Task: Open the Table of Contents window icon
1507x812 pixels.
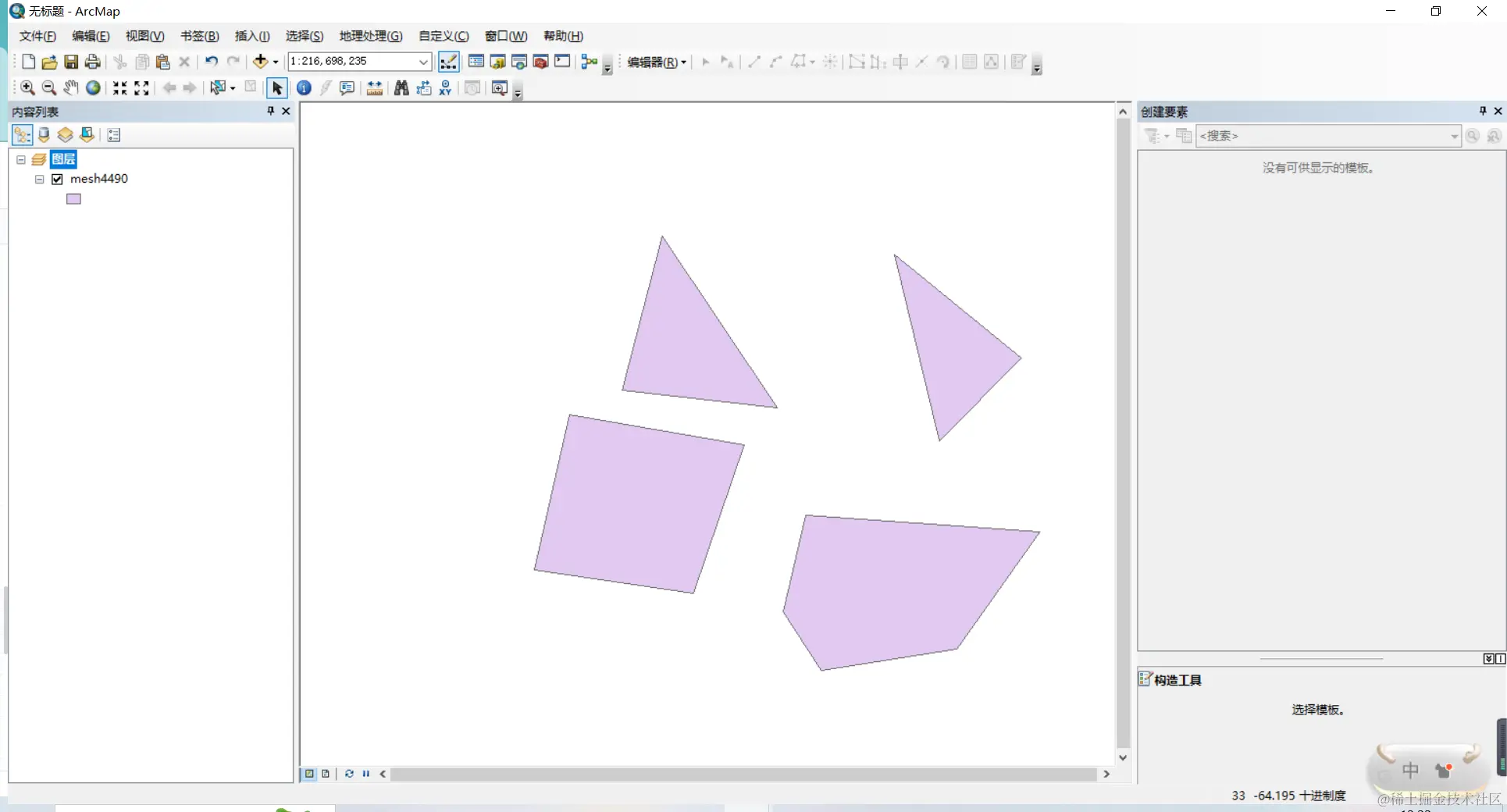Action: pyautogui.click(x=476, y=62)
